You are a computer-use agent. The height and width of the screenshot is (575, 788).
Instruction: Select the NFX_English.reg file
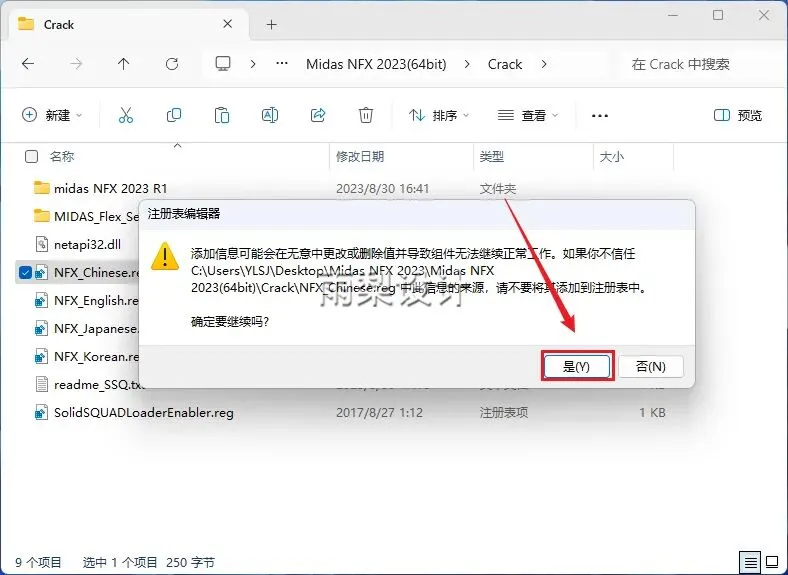(96, 301)
